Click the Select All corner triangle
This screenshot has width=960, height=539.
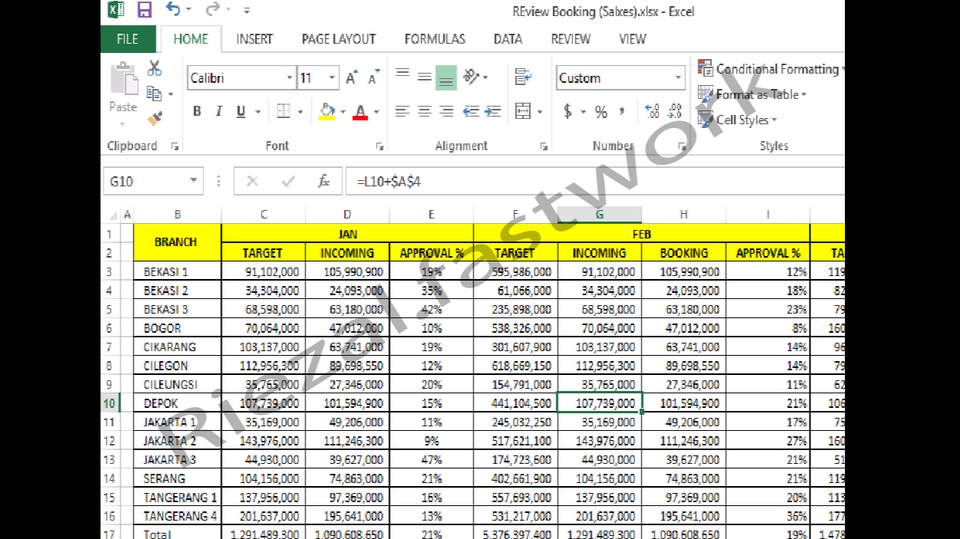pyautogui.click(x=113, y=215)
